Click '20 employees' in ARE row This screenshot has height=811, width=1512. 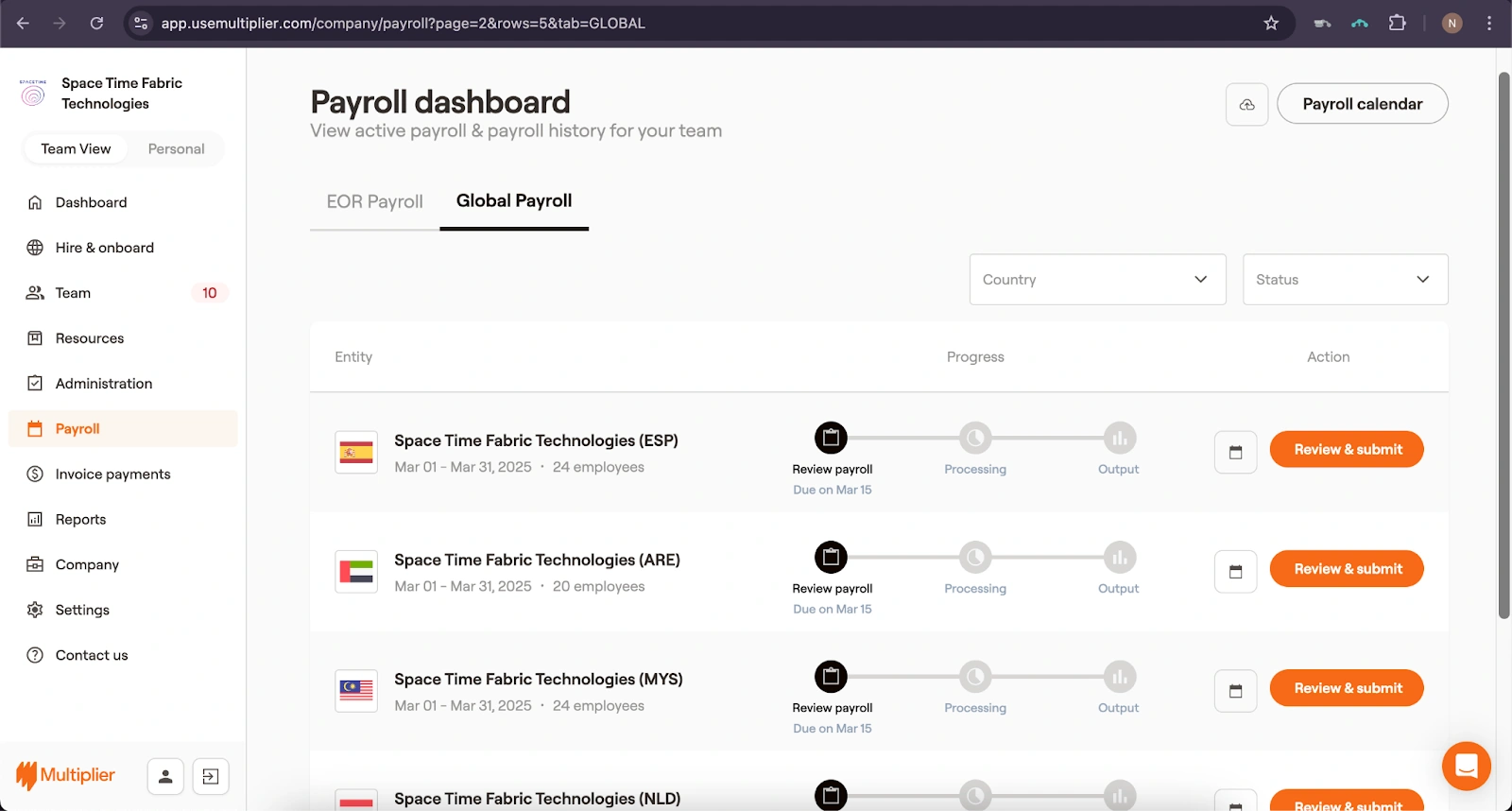click(599, 586)
